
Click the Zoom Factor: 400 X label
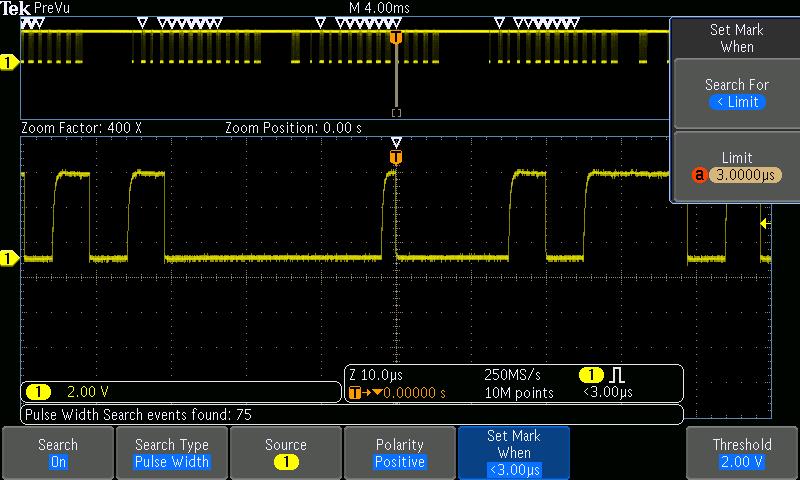pos(81,128)
